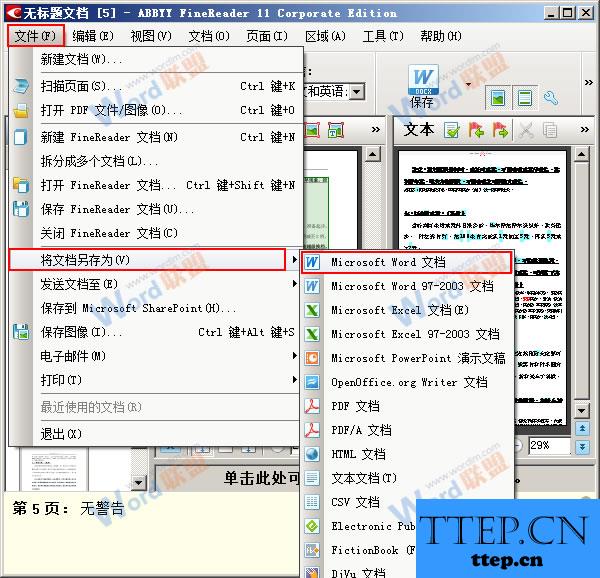Click the Excel icon beside Microsoft Excel 文档(E)
The width and height of the screenshot is (600, 578).
pos(312,310)
